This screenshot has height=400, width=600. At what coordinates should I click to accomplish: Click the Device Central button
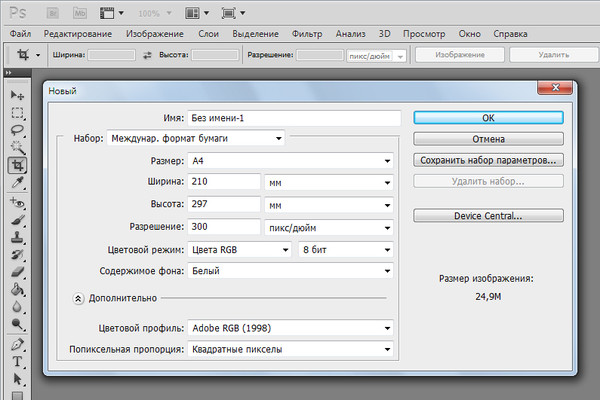coord(488,216)
